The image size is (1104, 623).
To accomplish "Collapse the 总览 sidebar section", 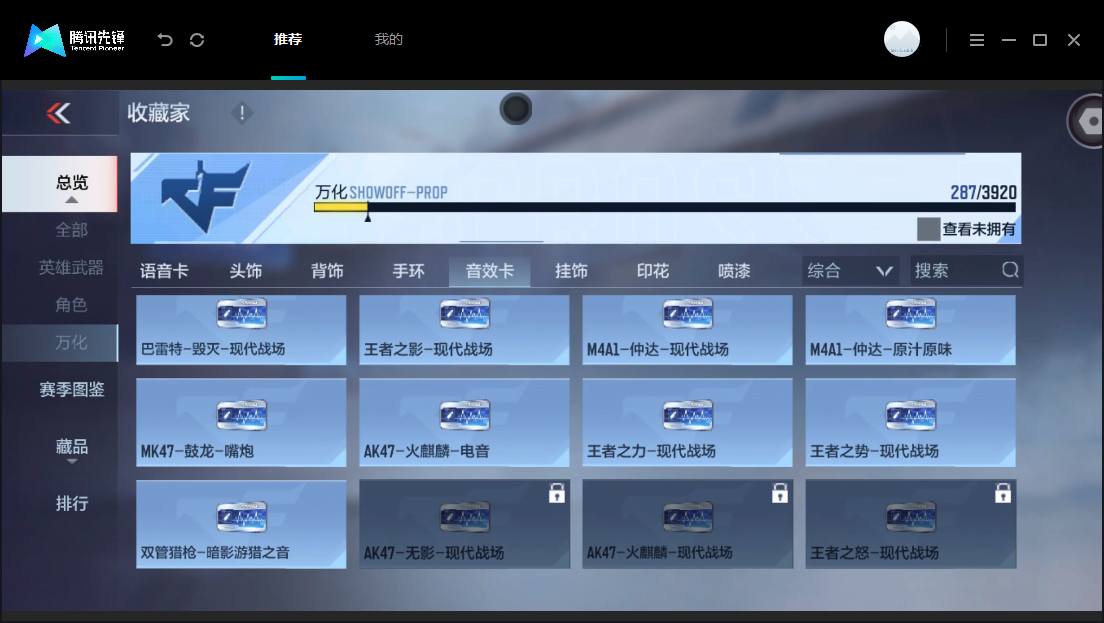I will (x=59, y=184).
